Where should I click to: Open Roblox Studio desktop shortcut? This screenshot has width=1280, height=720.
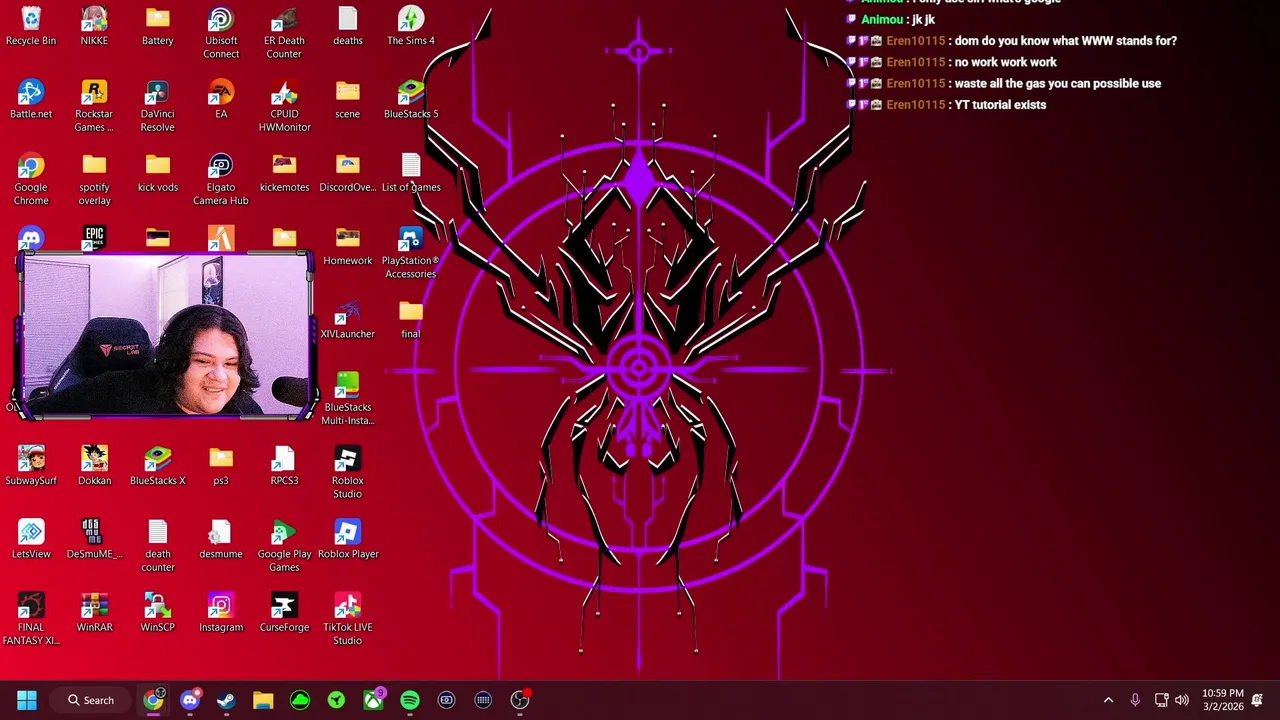348,473
